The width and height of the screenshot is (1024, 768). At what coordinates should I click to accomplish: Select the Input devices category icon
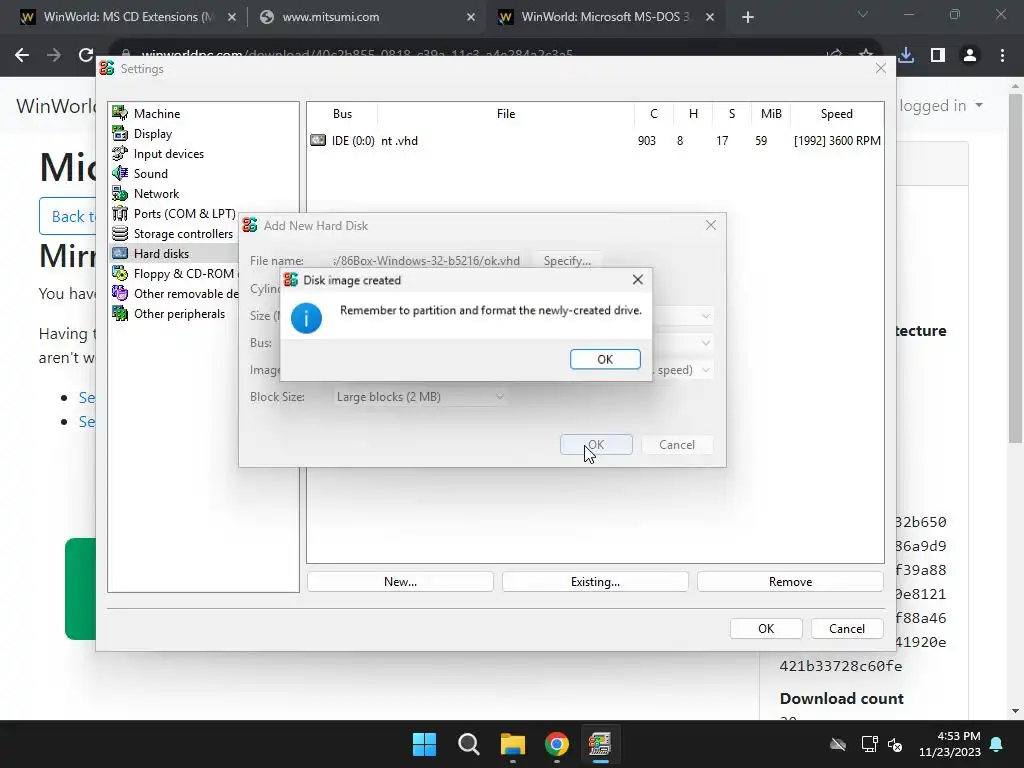click(120, 153)
